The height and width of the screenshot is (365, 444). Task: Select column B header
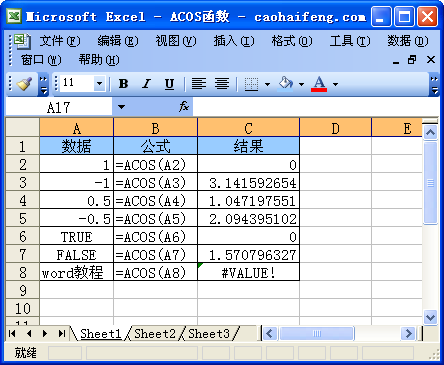(x=155, y=128)
